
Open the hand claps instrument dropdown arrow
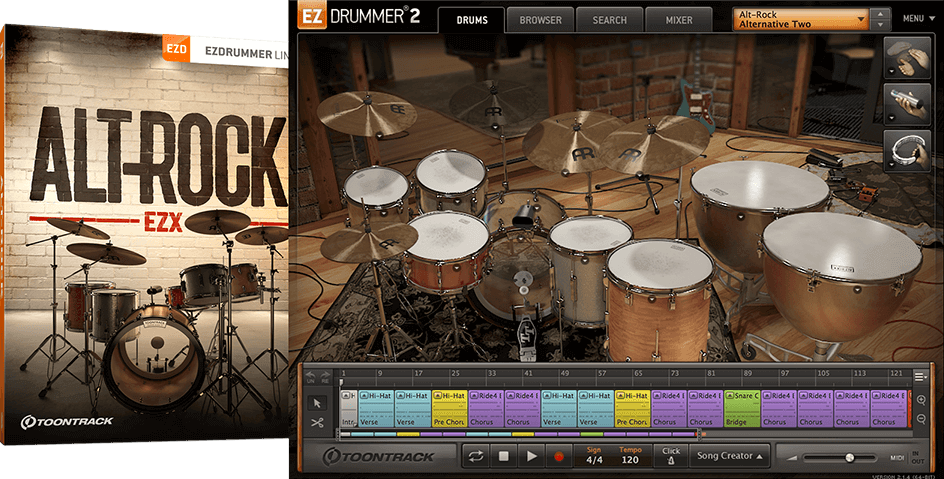coord(890,71)
